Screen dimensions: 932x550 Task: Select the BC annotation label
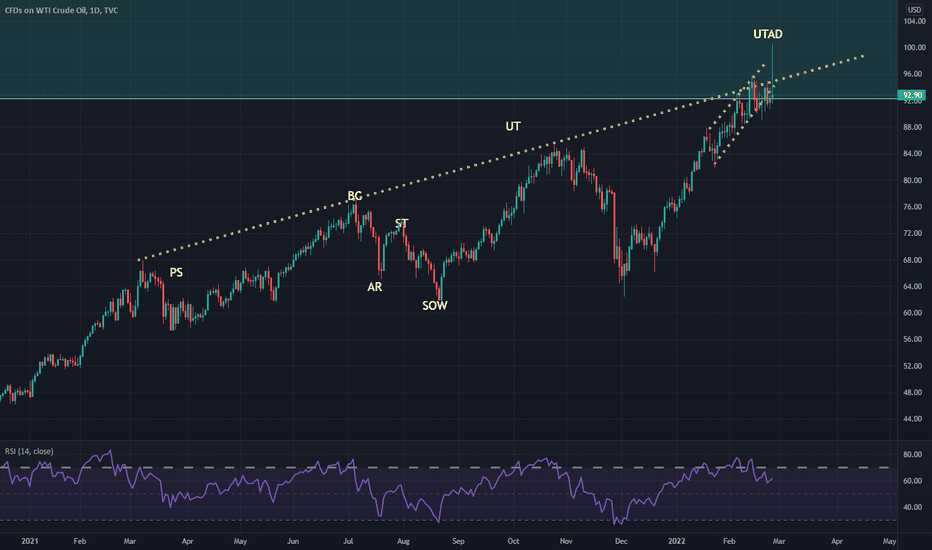coord(354,196)
